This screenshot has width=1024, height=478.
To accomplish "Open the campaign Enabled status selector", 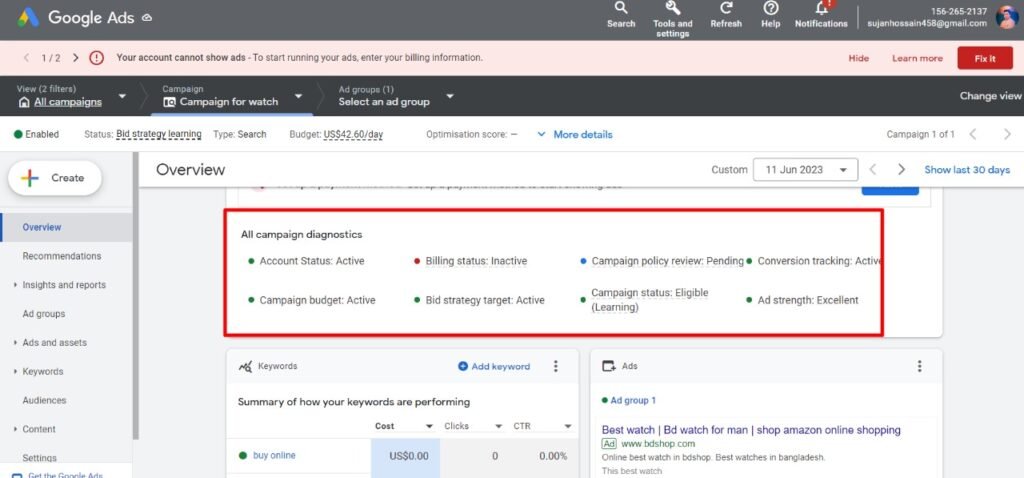I will pos(36,134).
